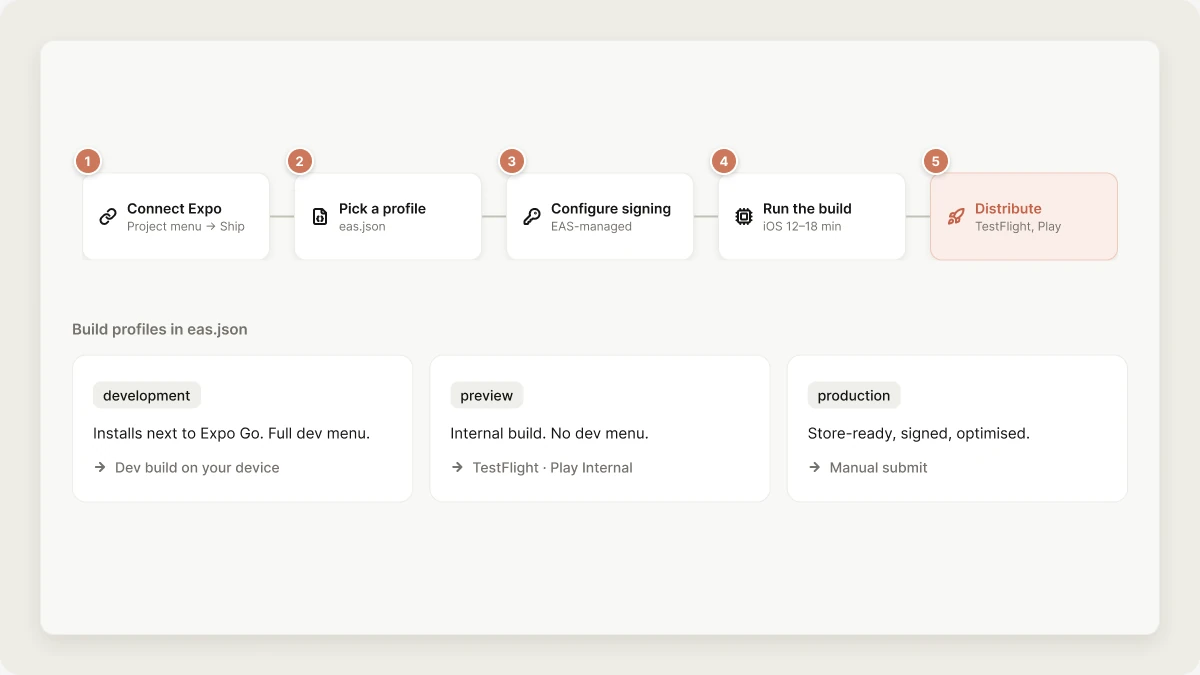This screenshot has width=1200, height=675.
Task: Click the 'TestFlight · Play Internal' text
Action: [552, 467]
